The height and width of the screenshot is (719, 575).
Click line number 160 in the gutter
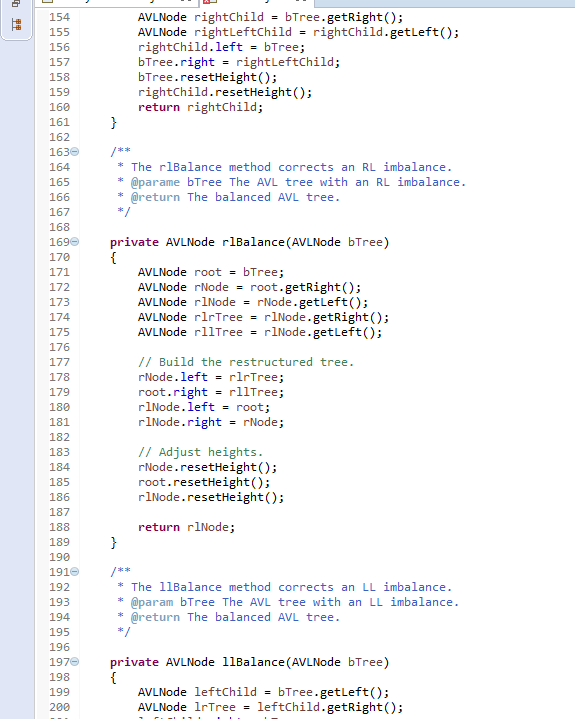point(60,107)
